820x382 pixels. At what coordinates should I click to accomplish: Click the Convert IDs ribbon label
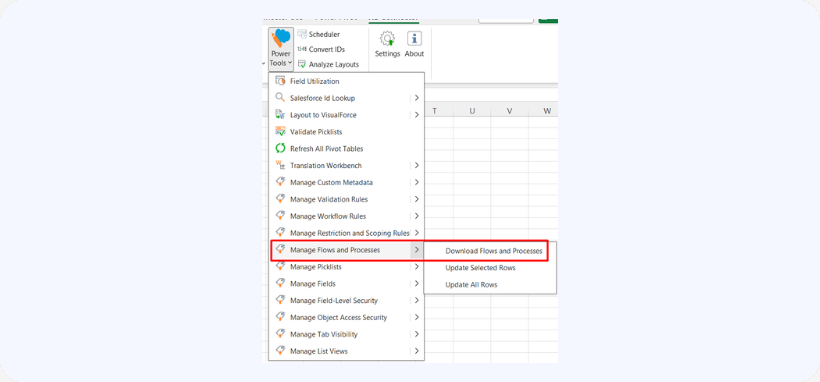tap(327, 49)
